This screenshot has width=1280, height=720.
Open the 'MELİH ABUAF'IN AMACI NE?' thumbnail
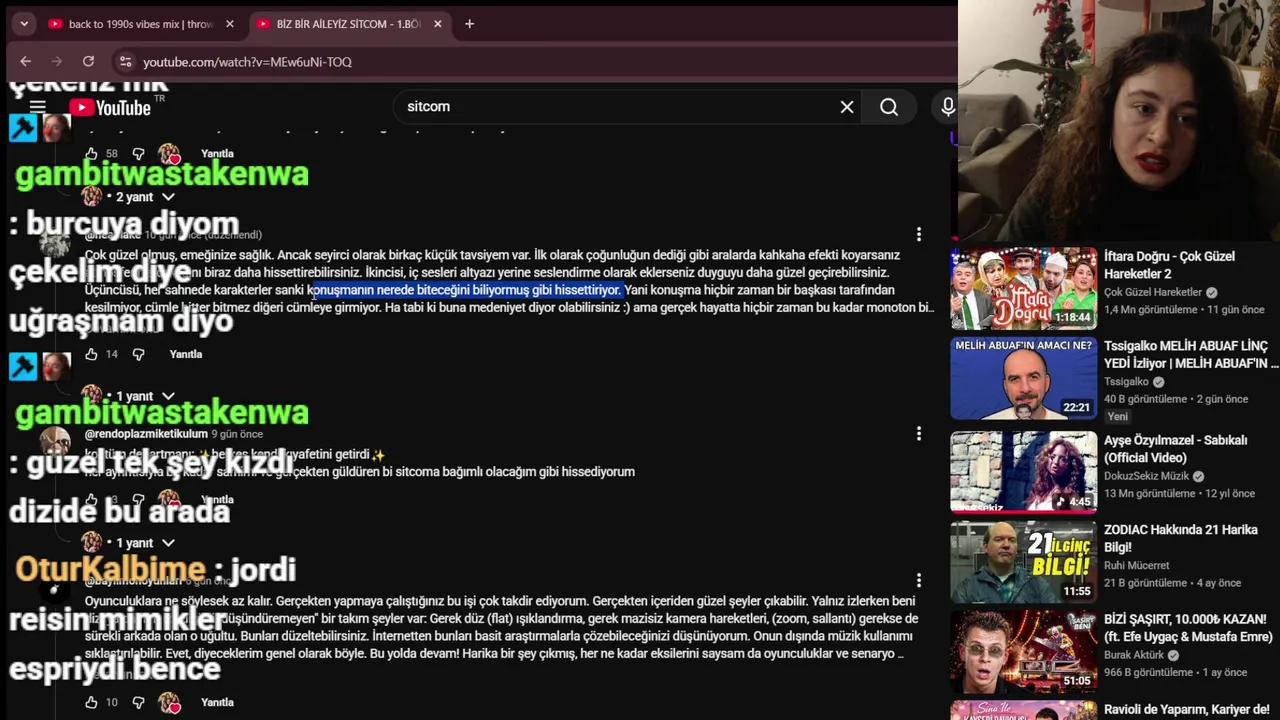1023,378
